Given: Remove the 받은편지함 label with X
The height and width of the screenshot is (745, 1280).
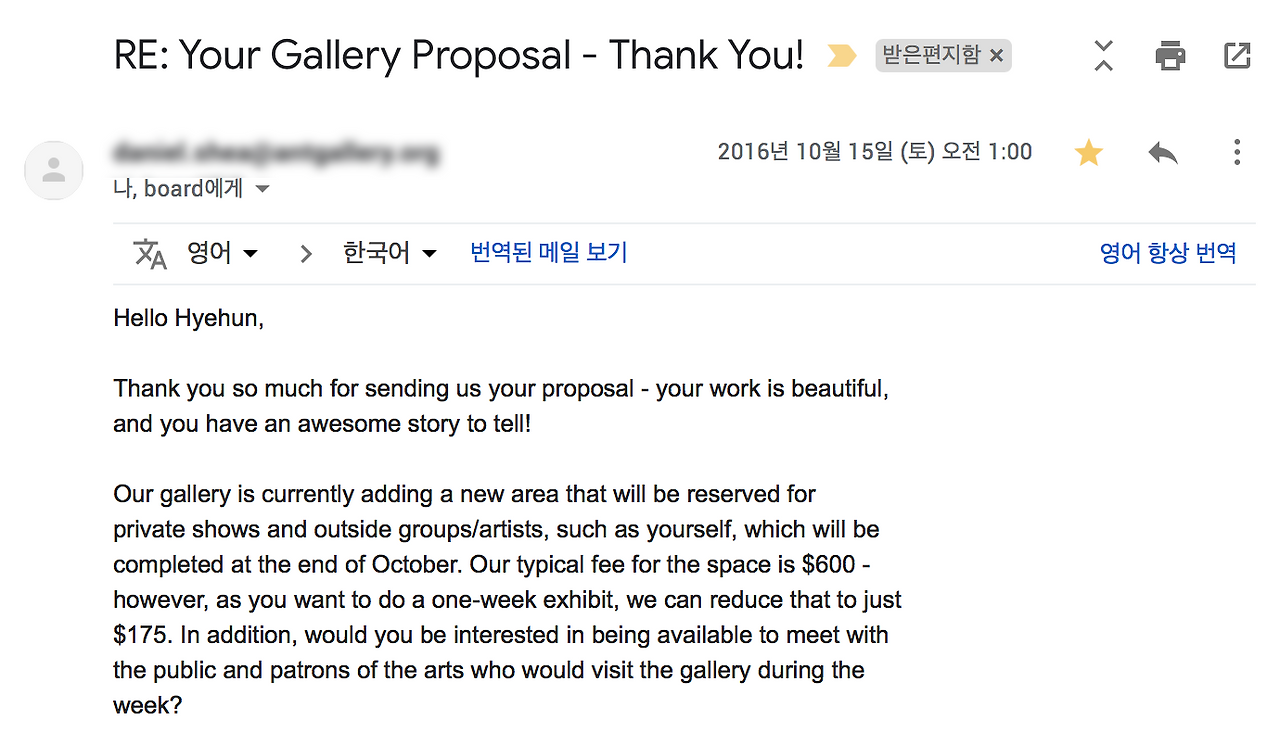Looking at the screenshot, I should pyautogui.click(x=996, y=56).
